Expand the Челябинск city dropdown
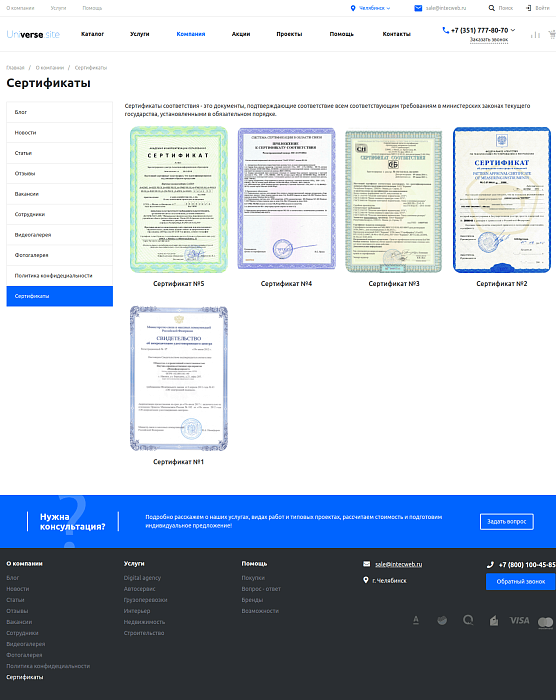 (x=374, y=8)
